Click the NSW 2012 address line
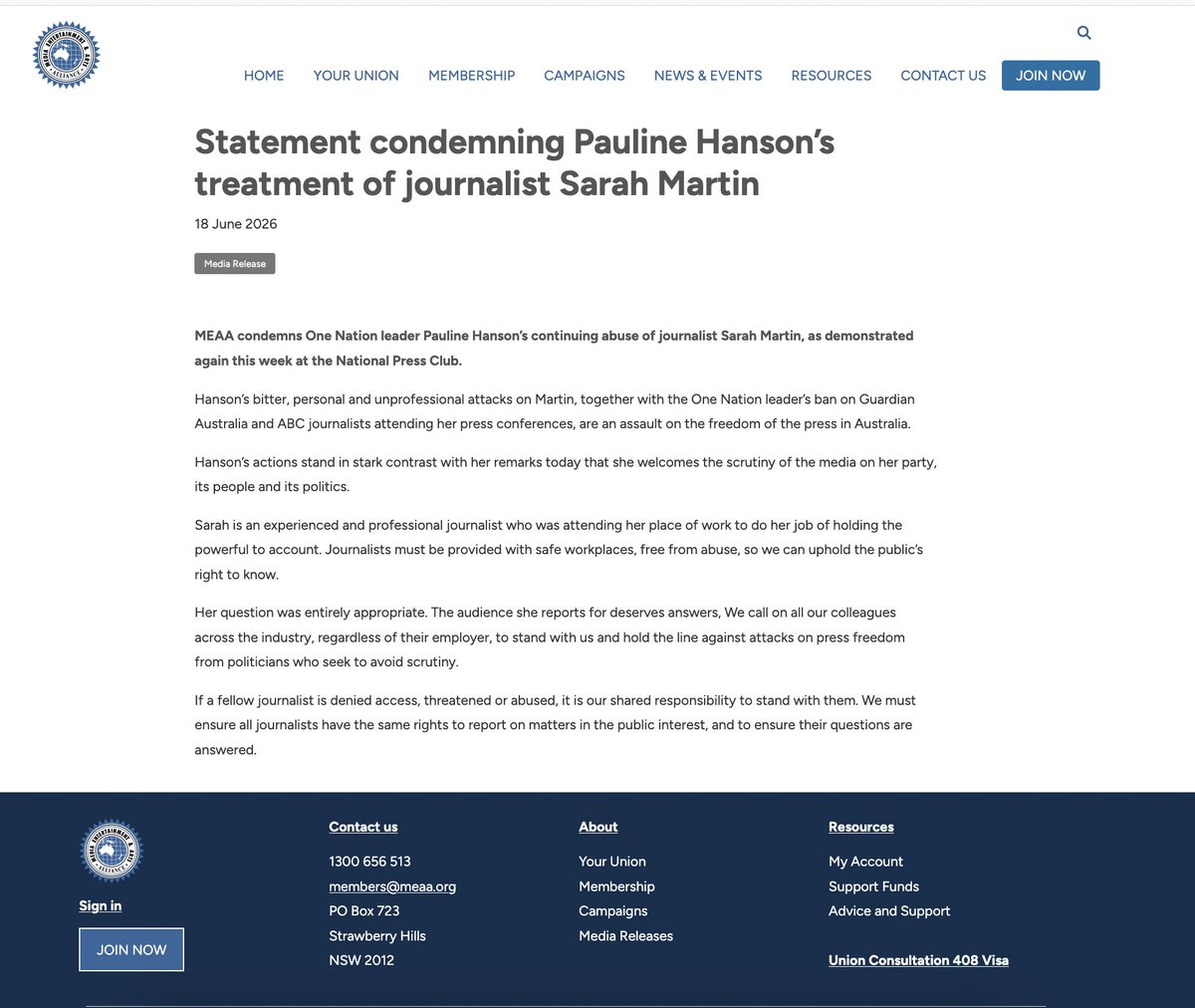The width and height of the screenshot is (1195, 1008). pos(361,960)
